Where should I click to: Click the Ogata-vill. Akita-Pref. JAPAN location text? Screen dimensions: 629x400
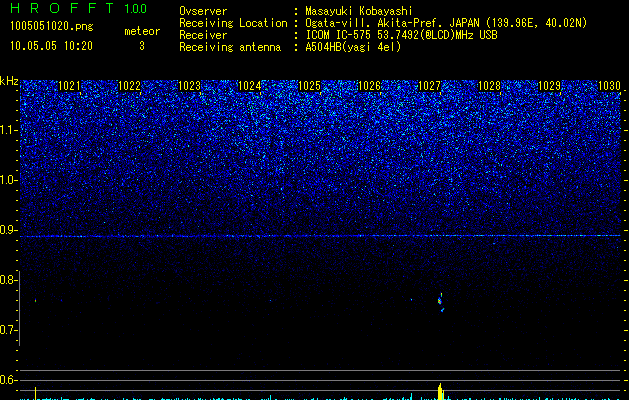[446, 23]
